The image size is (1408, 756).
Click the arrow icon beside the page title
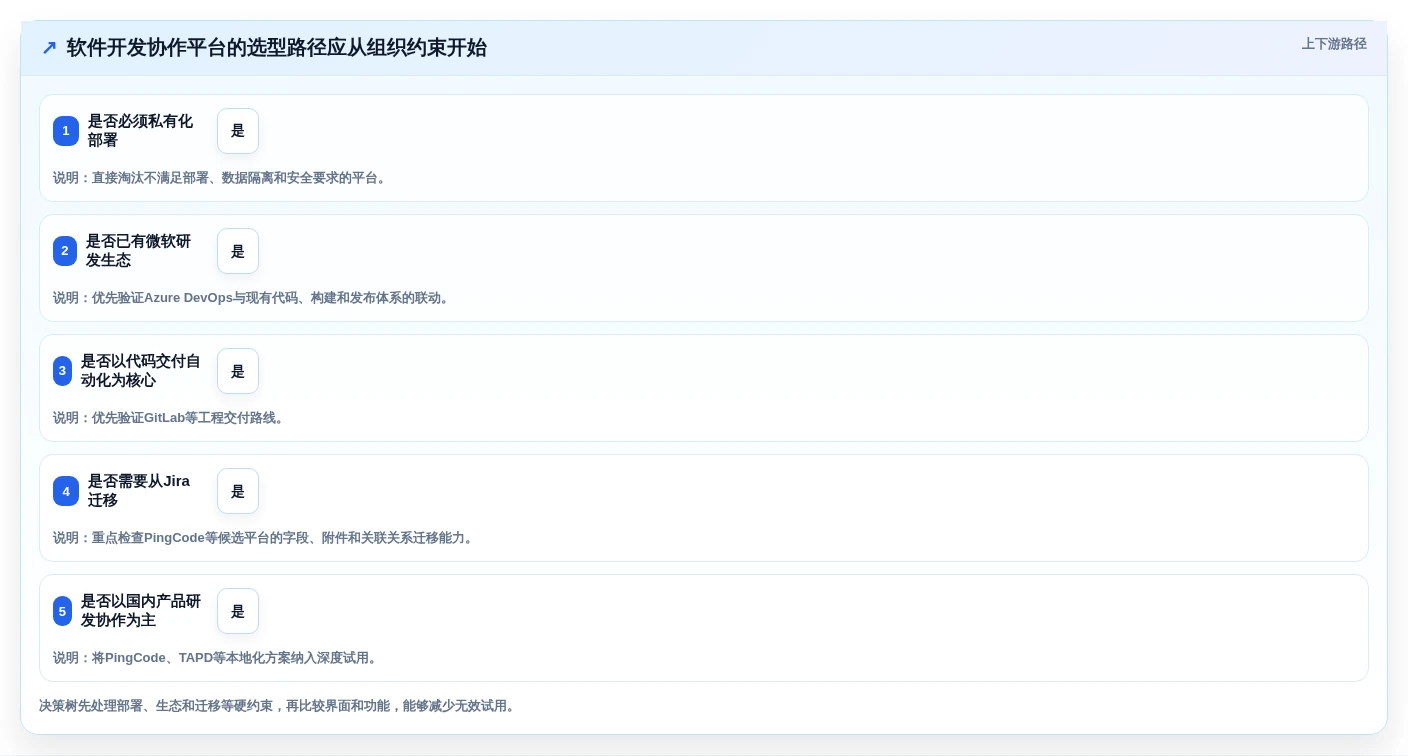48,48
